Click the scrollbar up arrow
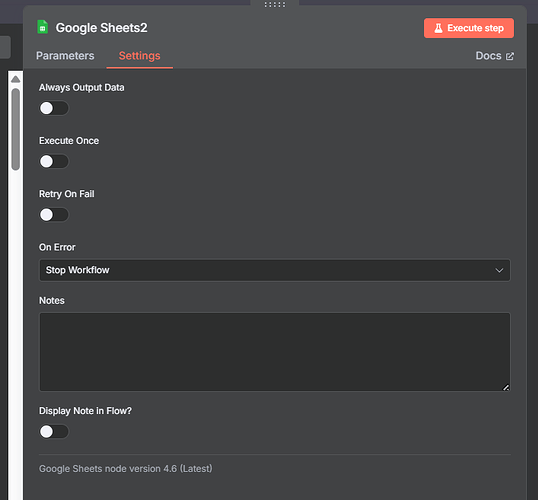538x500 pixels. pyautogui.click(x=15, y=79)
